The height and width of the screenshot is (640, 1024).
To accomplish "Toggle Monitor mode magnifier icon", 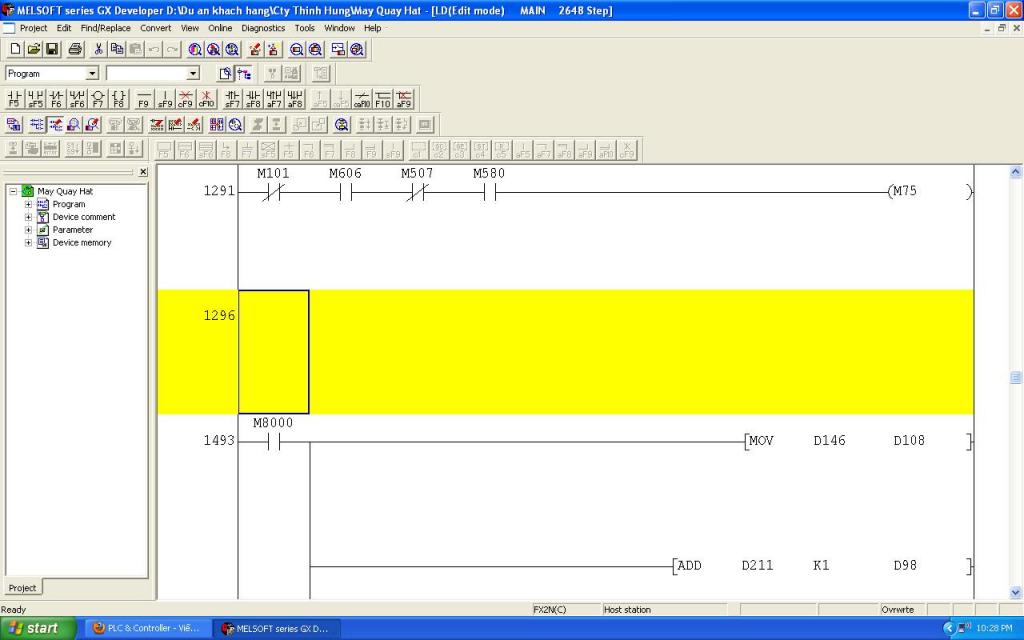I will pyautogui.click(x=74, y=124).
